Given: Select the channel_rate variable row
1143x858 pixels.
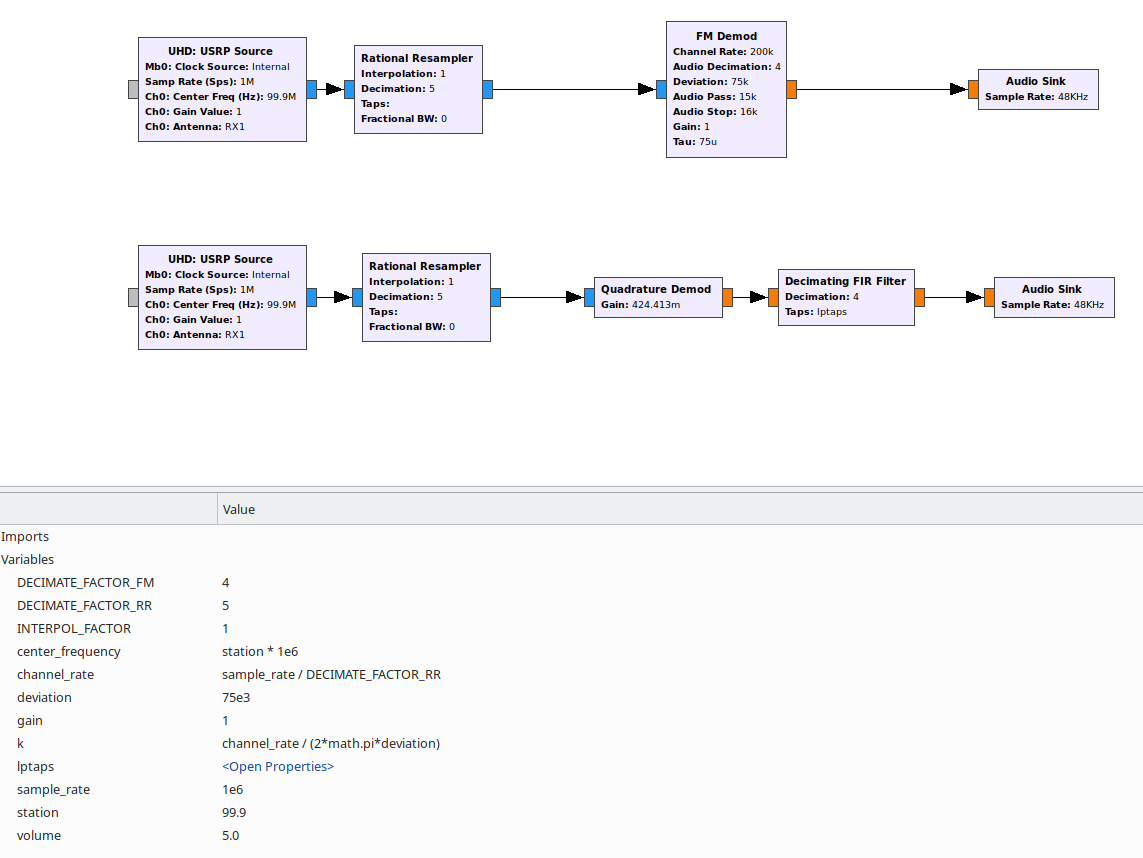Looking at the screenshot, I should (x=55, y=675).
